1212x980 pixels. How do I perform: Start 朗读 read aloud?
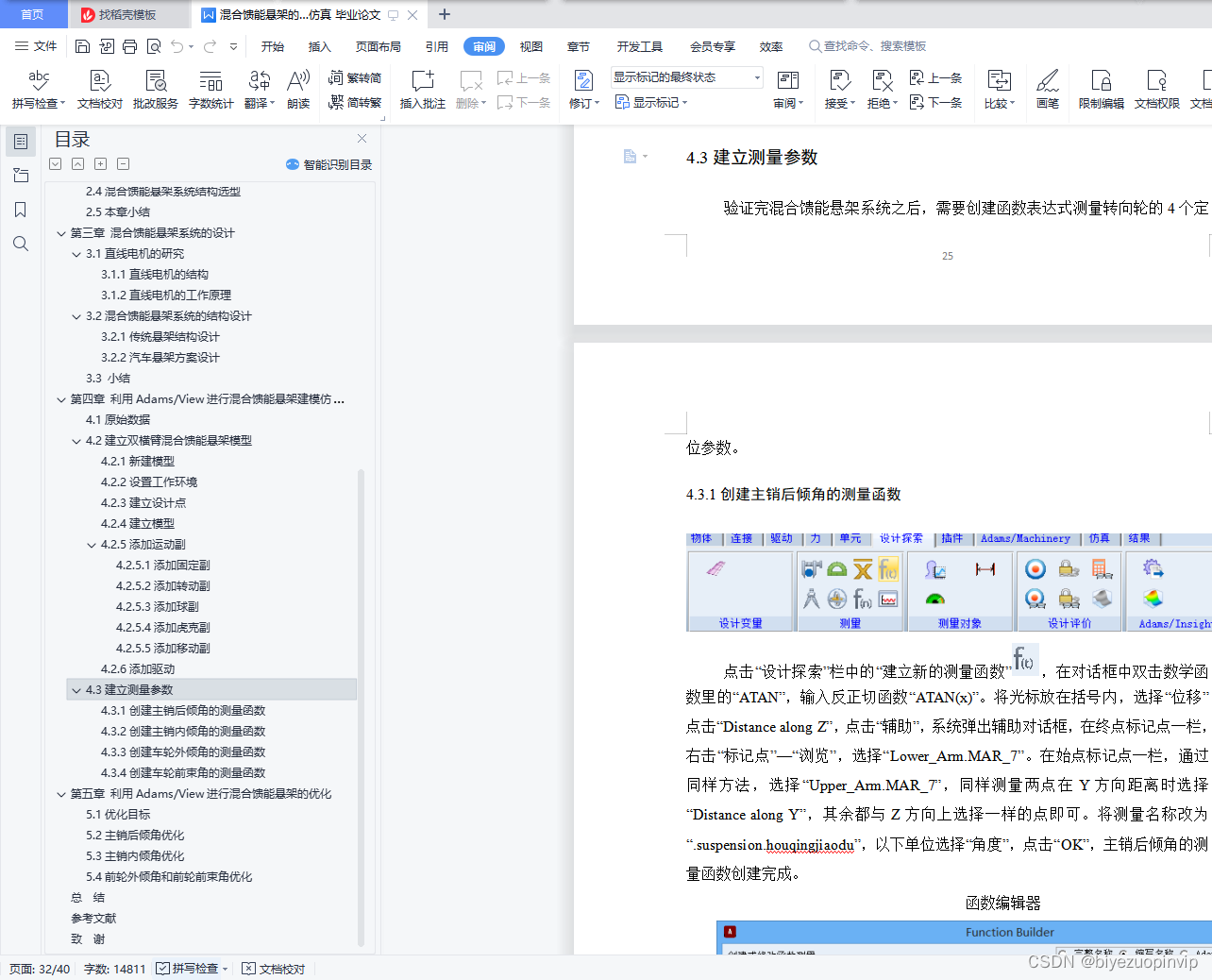[x=298, y=91]
